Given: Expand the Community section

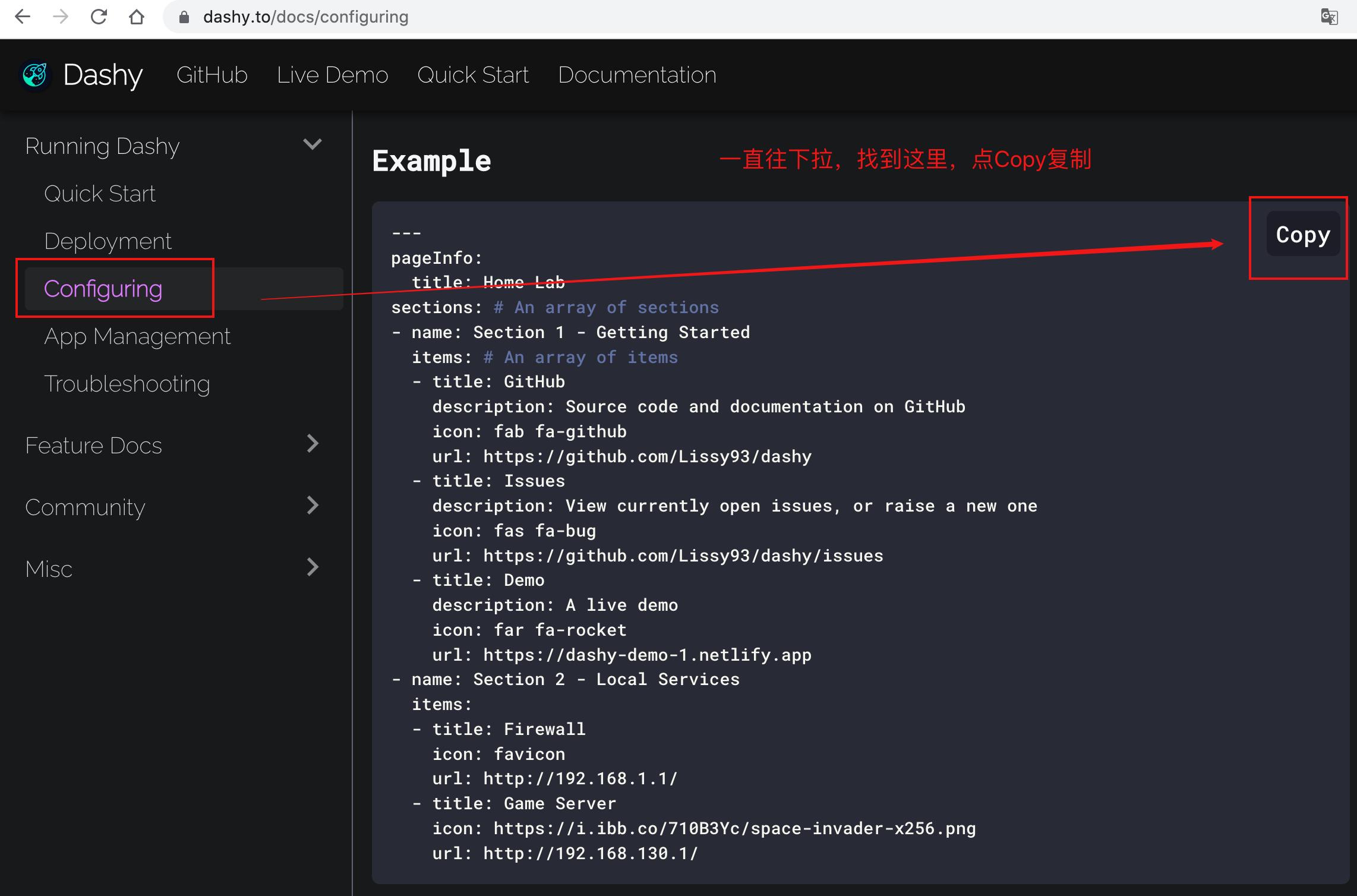Looking at the screenshot, I should 312,506.
